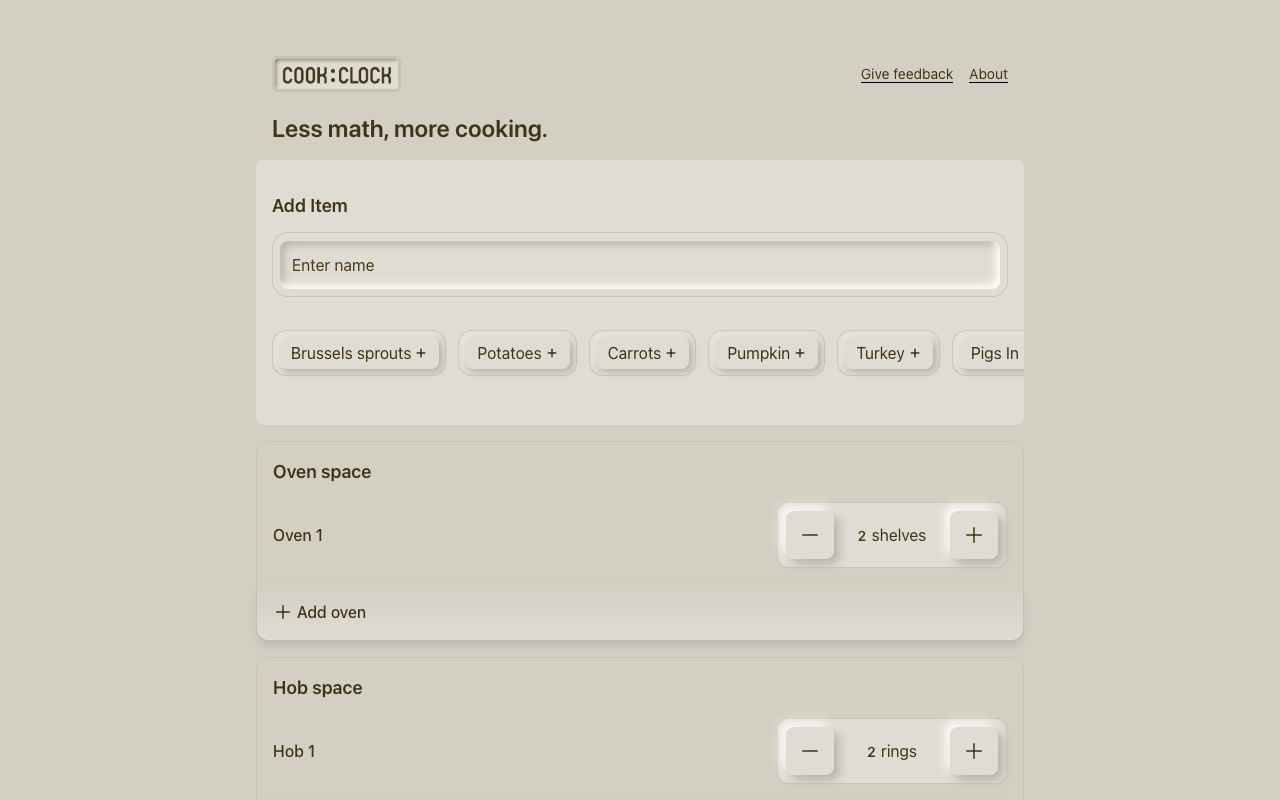This screenshot has width=1280, height=800.
Task: Select the Oven 1 label
Action: pyautogui.click(x=297, y=535)
